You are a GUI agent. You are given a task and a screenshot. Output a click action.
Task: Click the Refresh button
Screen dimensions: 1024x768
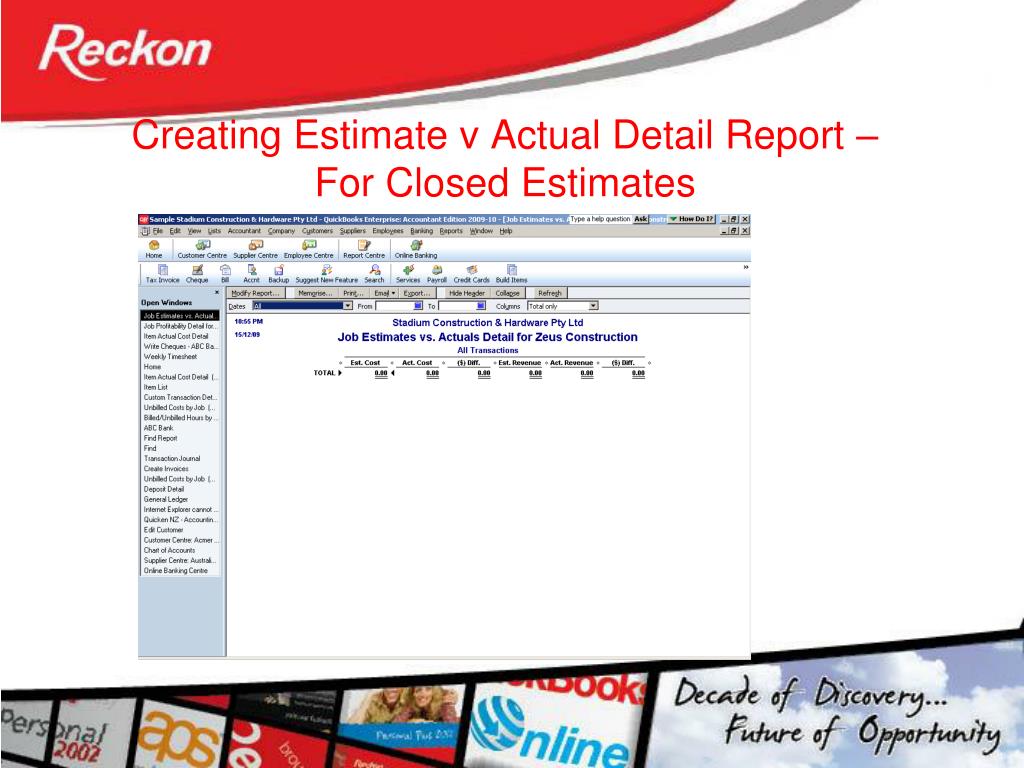pos(550,293)
